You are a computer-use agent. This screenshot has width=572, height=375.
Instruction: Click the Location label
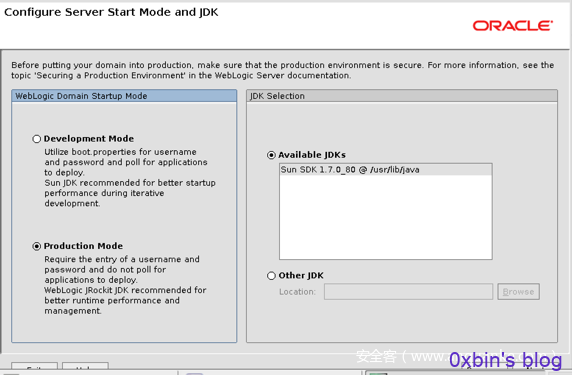[297, 292]
